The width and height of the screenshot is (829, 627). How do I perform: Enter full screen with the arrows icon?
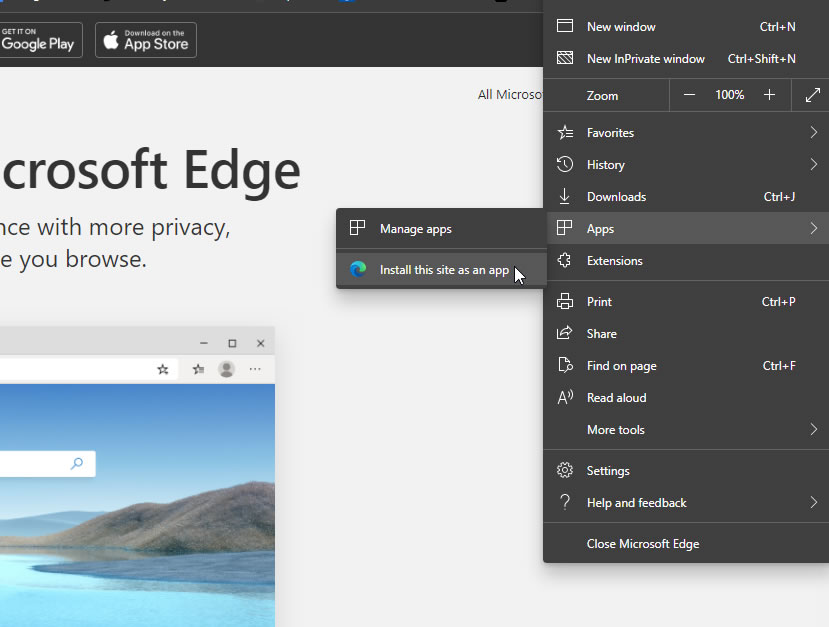tap(813, 95)
